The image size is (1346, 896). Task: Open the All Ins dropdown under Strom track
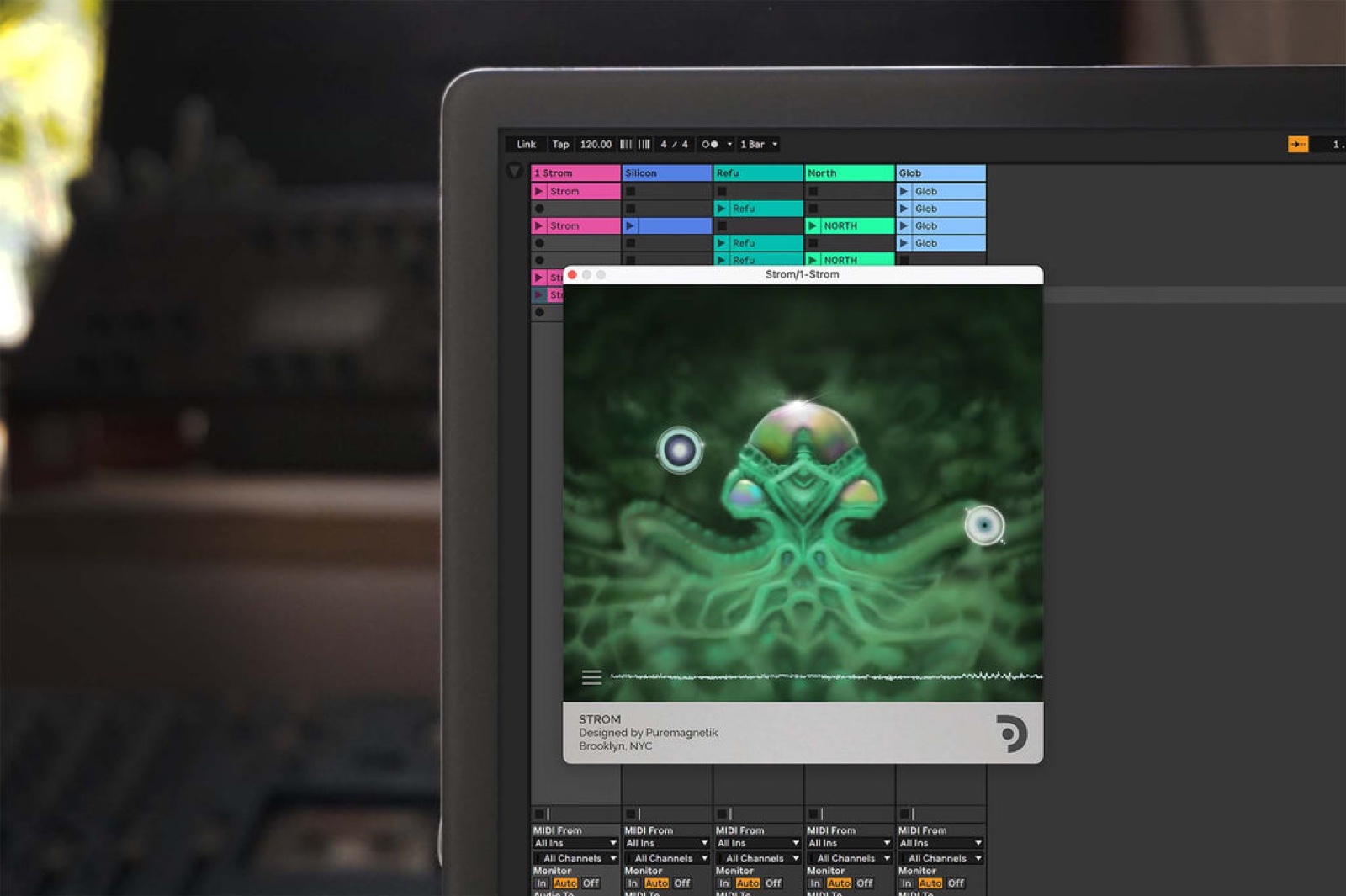click(x=575, y=843)
